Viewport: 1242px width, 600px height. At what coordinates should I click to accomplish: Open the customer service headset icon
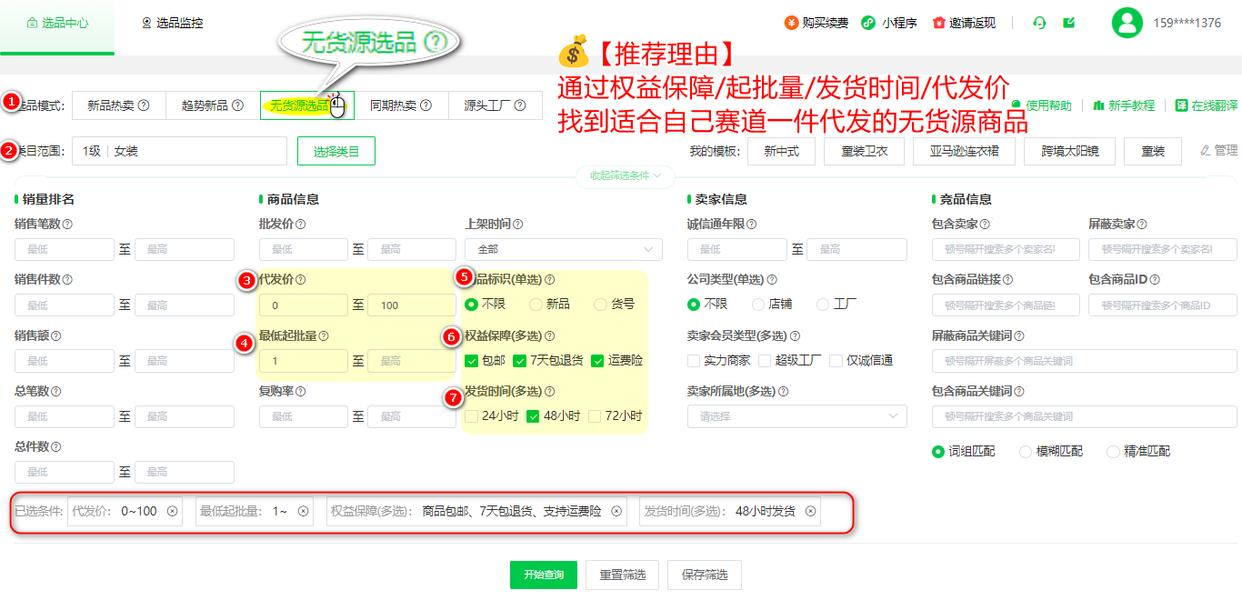[1040, 23]
